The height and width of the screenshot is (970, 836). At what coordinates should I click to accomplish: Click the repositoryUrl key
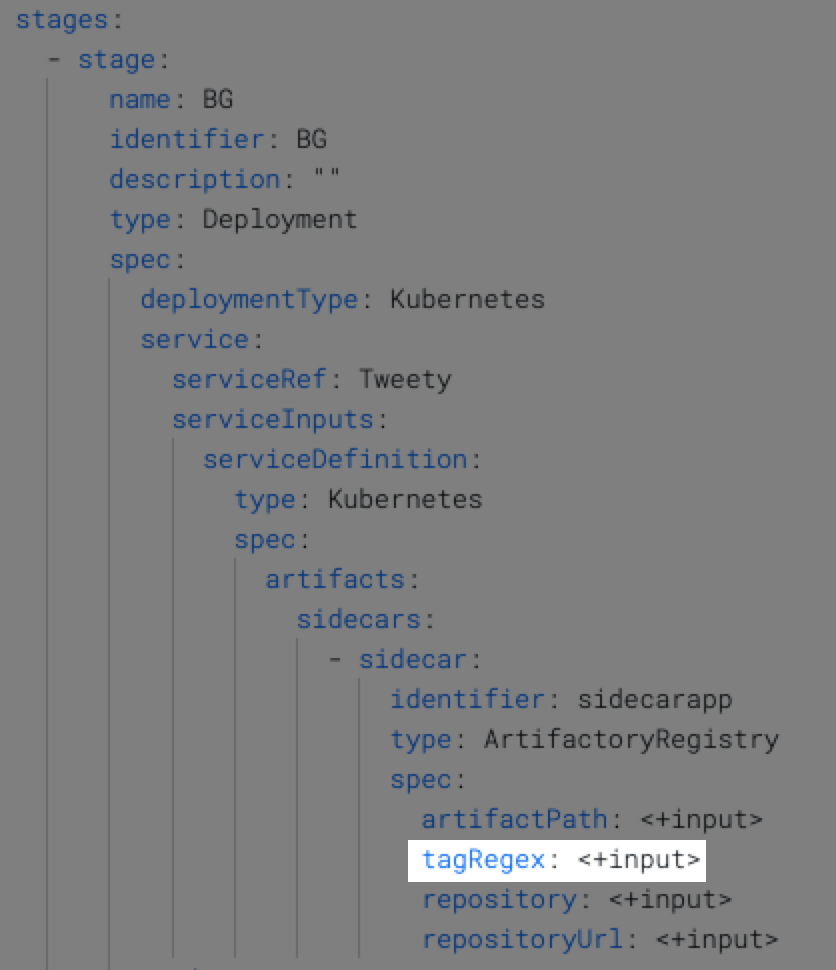(522, 940)
